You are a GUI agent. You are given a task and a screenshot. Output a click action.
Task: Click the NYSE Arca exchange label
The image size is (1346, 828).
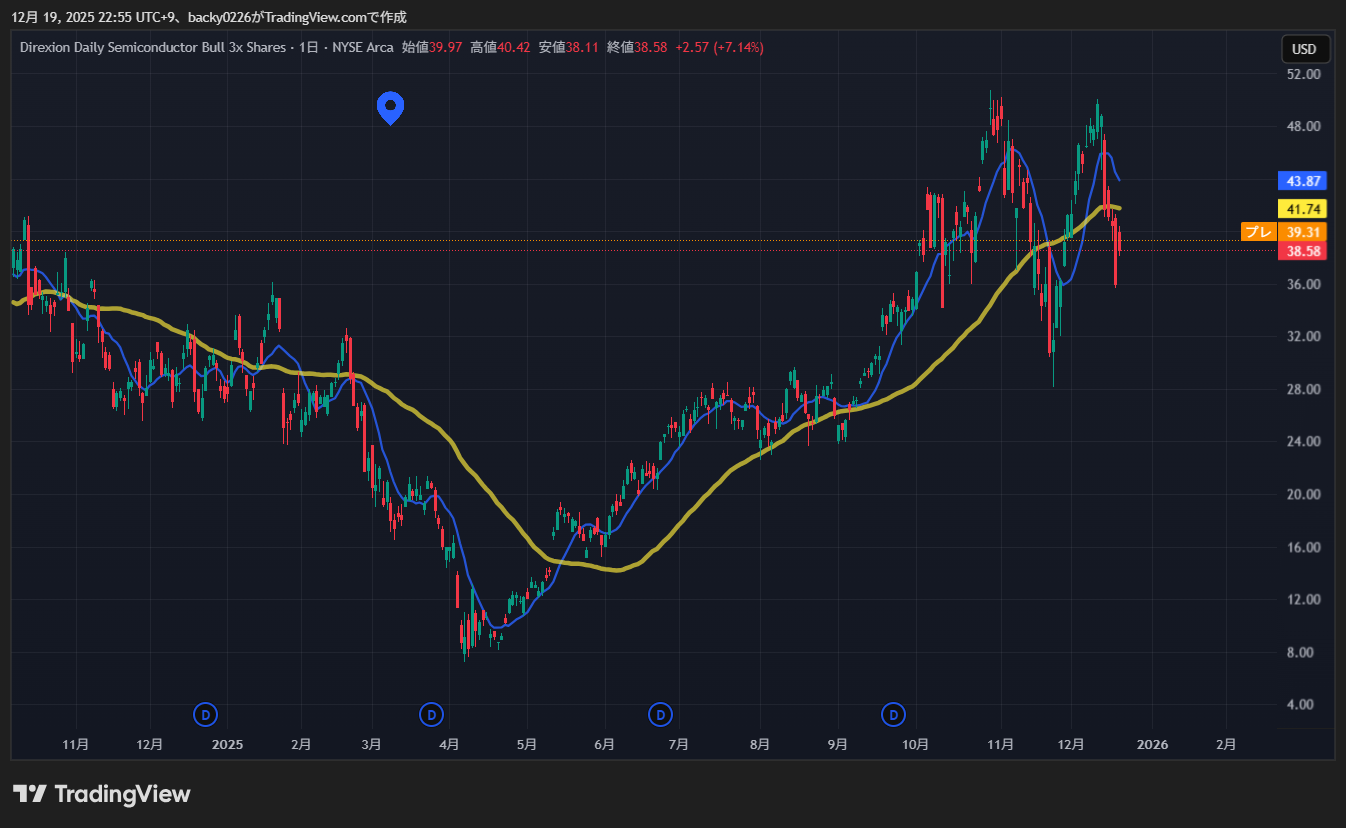click(361, 47)
